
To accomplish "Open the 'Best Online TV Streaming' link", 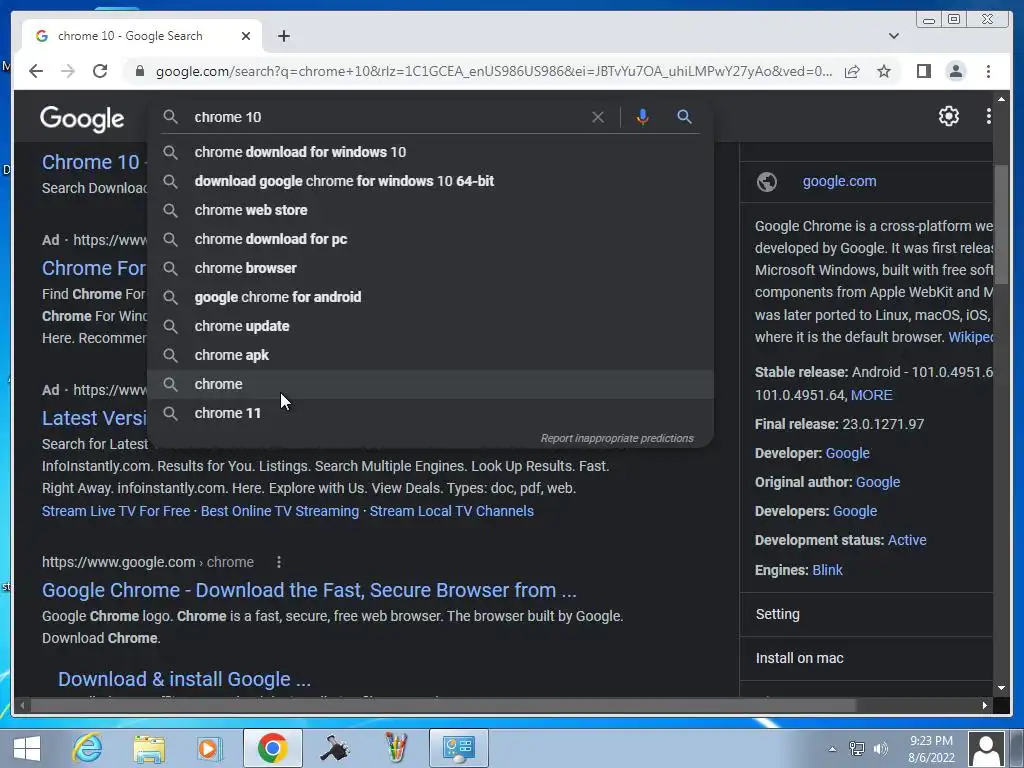I will 280,511.
